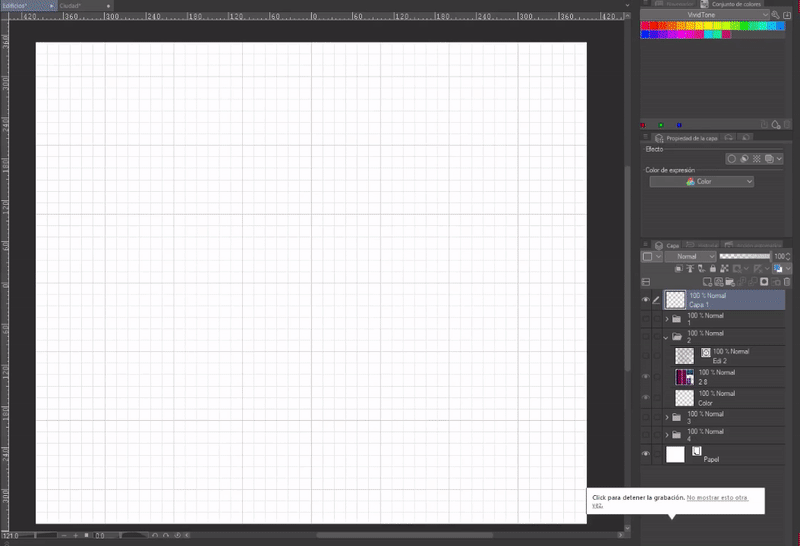Click the zoom out minus icon
800x546 pixels.
click(x=64, y=535)
